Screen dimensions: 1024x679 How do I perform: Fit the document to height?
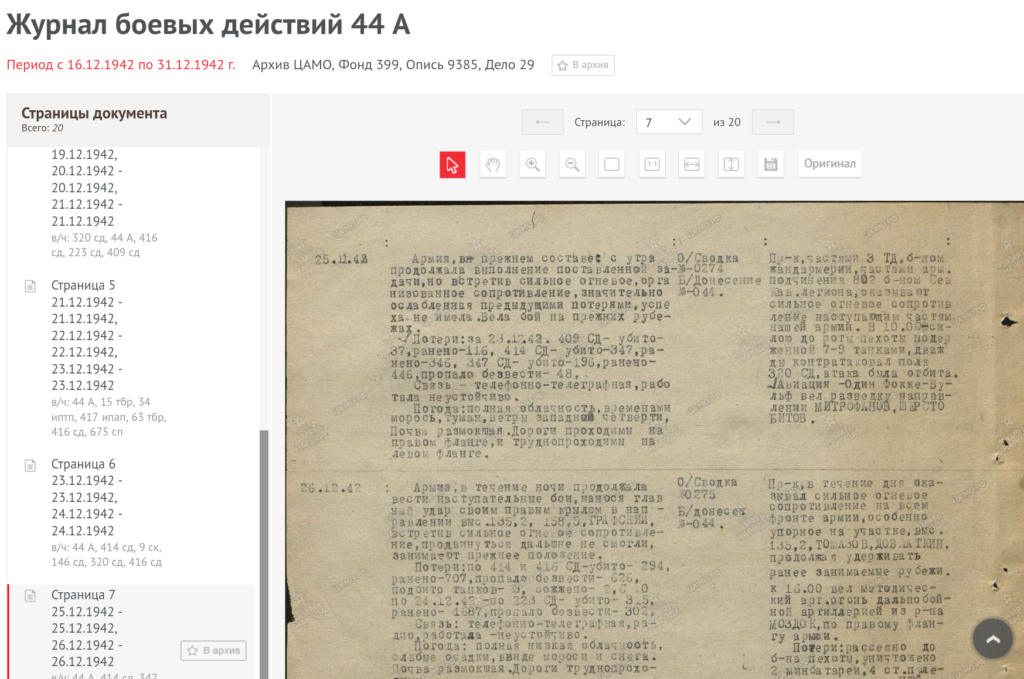(730, 164)
